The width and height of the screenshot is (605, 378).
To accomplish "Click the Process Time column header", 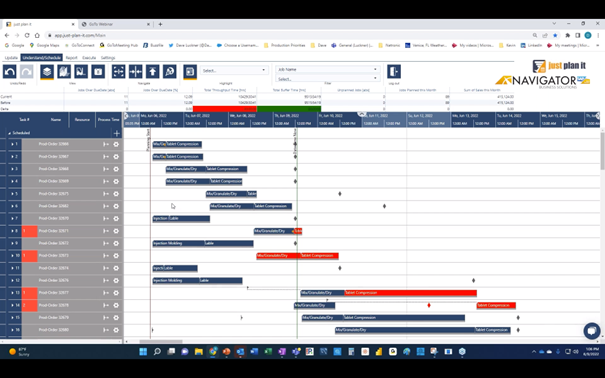I will coord(109,120).
